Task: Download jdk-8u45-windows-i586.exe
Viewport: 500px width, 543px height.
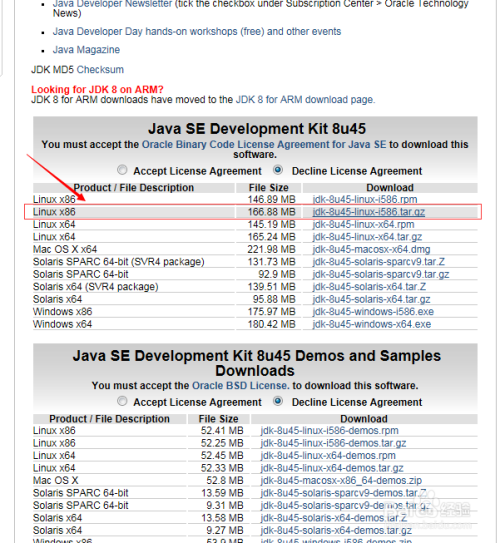Action: coord(373,312)
